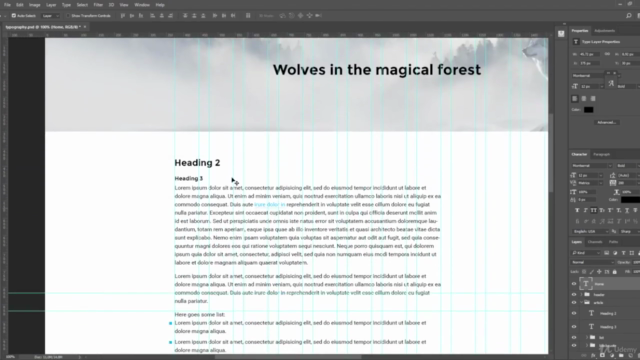Click Properties panel text color swatch

click(x=589, y=110)
